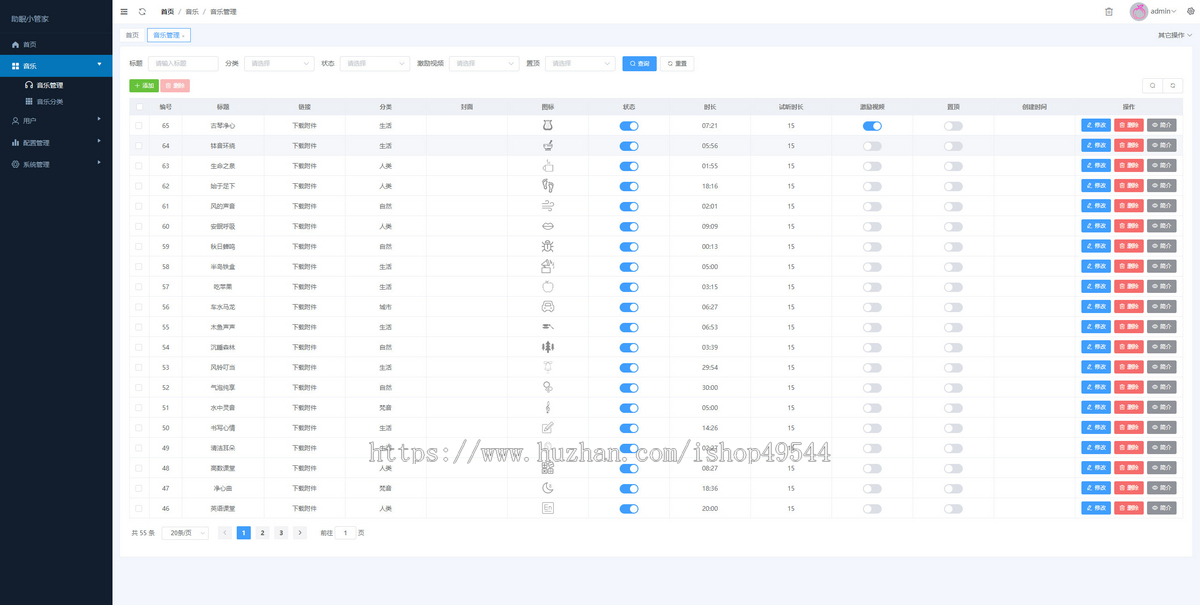Click the green 添加 button
Screen dimensions: 1200x605
pos(144,86)
